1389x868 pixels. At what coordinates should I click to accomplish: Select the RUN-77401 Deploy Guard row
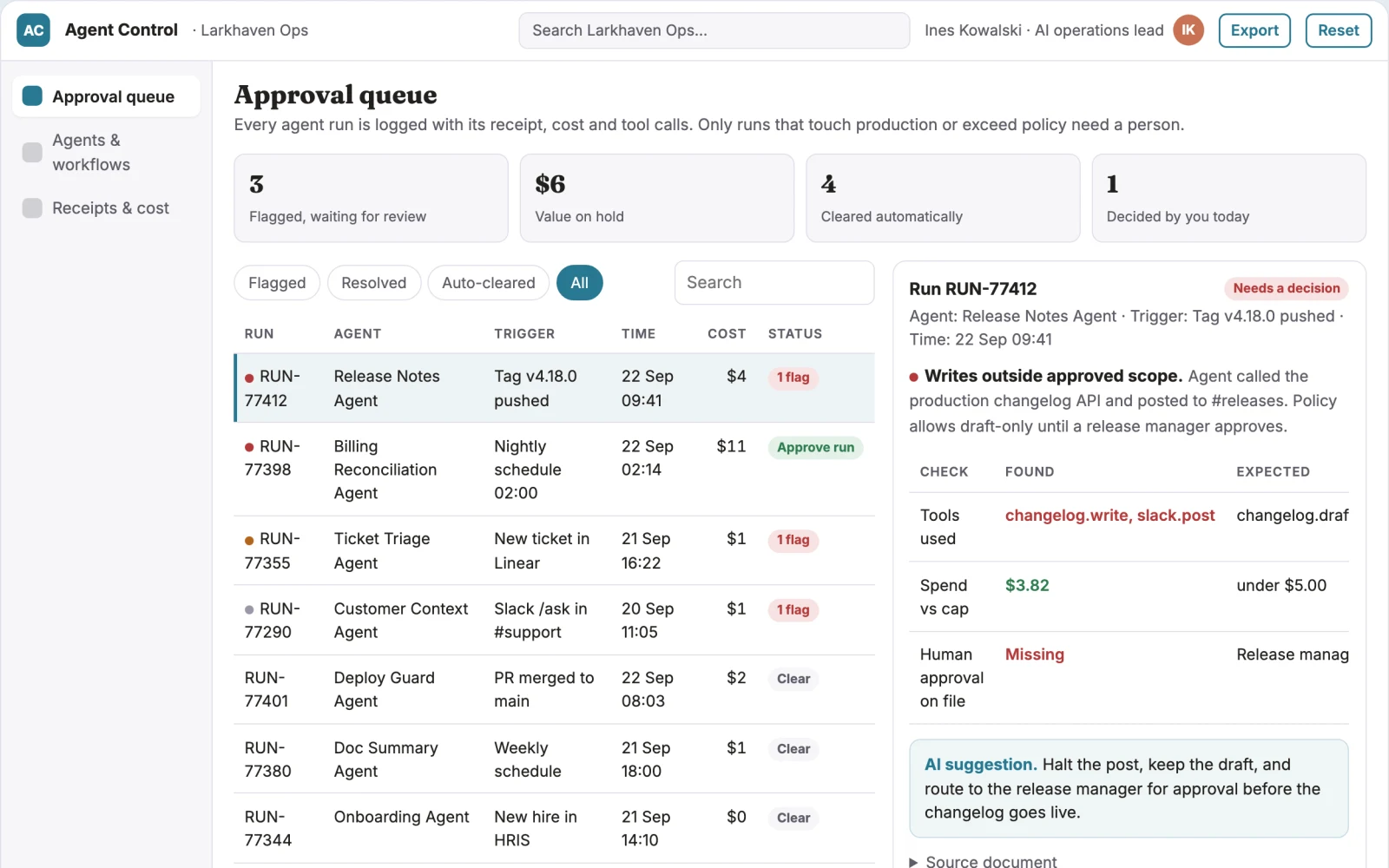(x=554, y=689)
